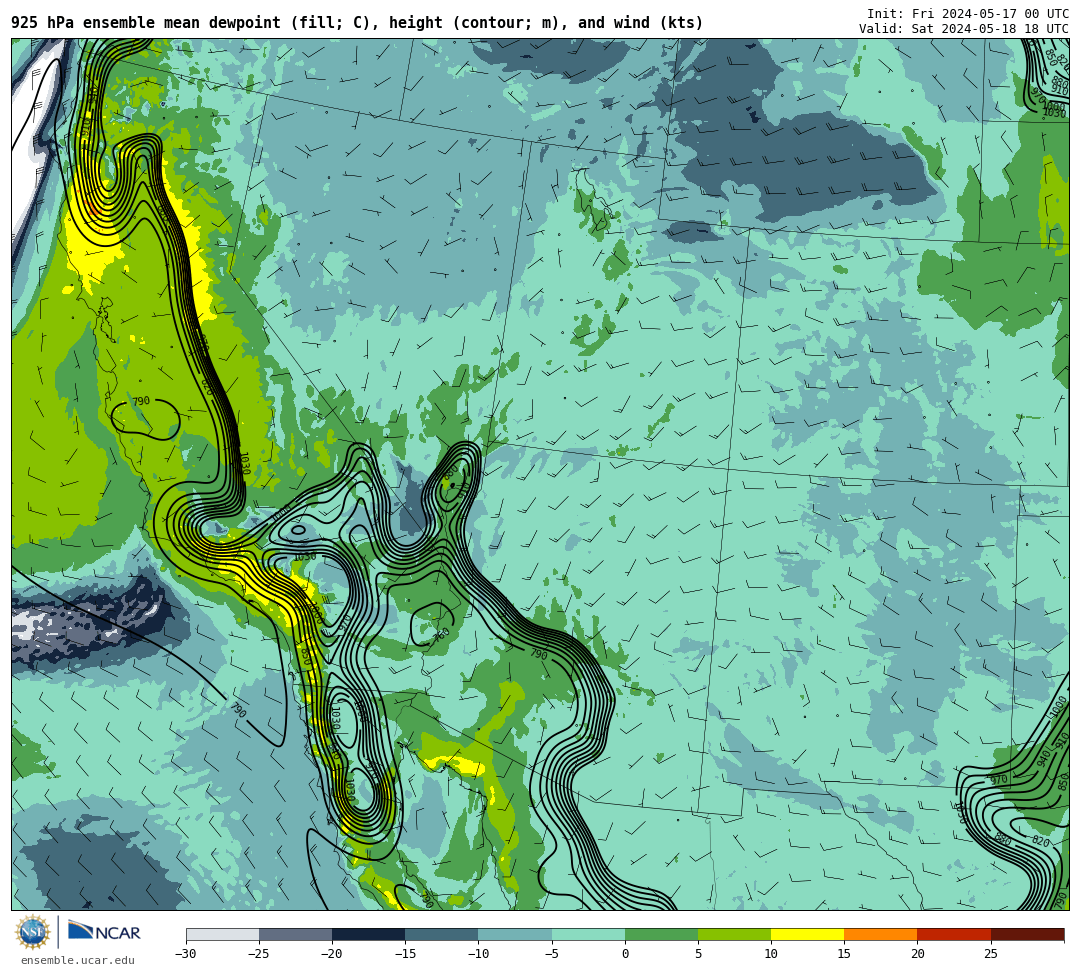The width and height of the screenshot is (1080, 973).
Task: Click the '760' height contour label
Action: [442, 635]
